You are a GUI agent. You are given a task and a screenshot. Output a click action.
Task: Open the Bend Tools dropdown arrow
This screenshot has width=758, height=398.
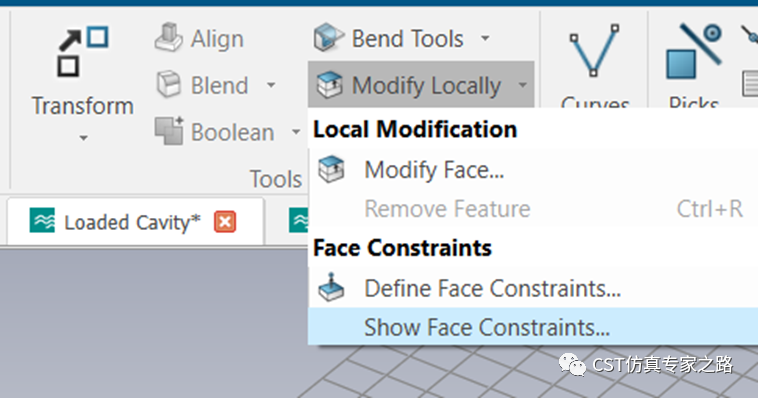485,38
